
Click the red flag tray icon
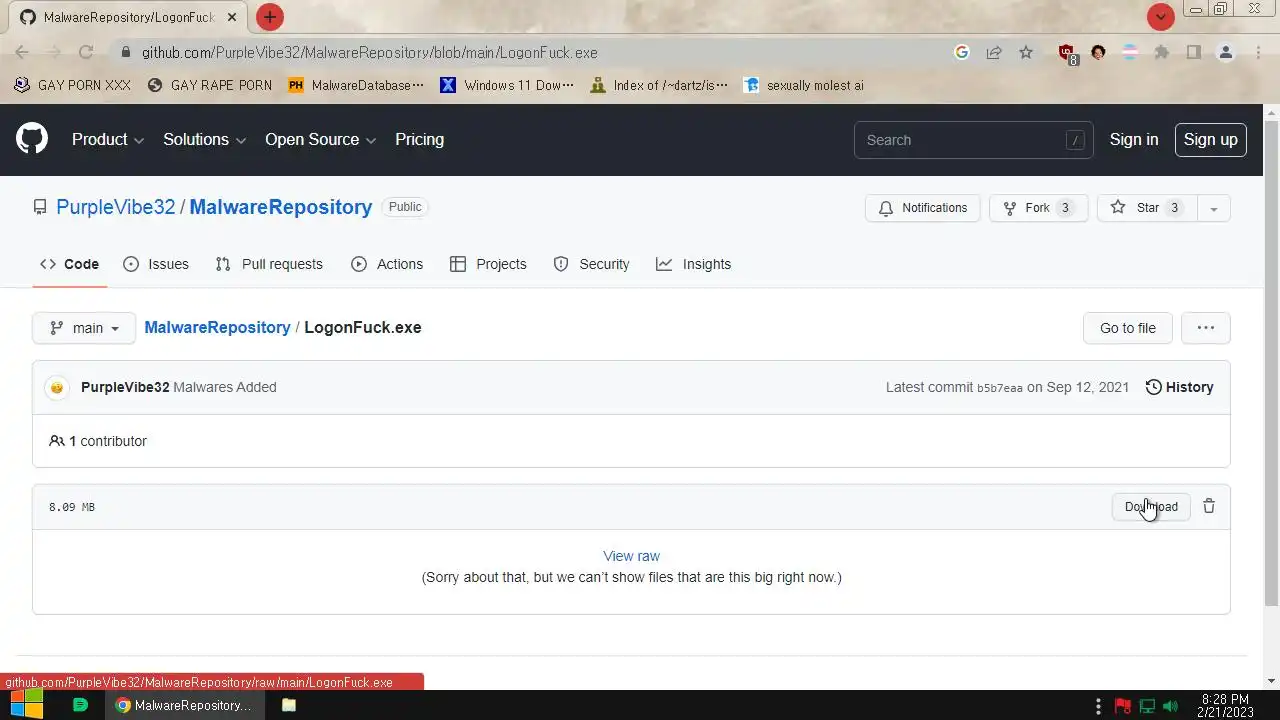1124,706
